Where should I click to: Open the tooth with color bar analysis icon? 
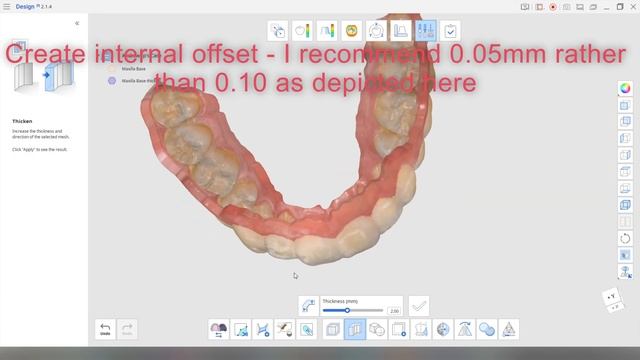pyautogui.click(x=302, y=31)
